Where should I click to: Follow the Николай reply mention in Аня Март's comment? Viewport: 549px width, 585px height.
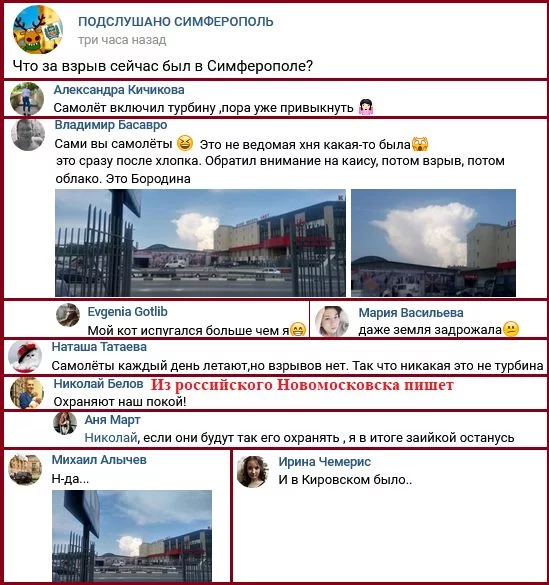click(x=111, y=437)
